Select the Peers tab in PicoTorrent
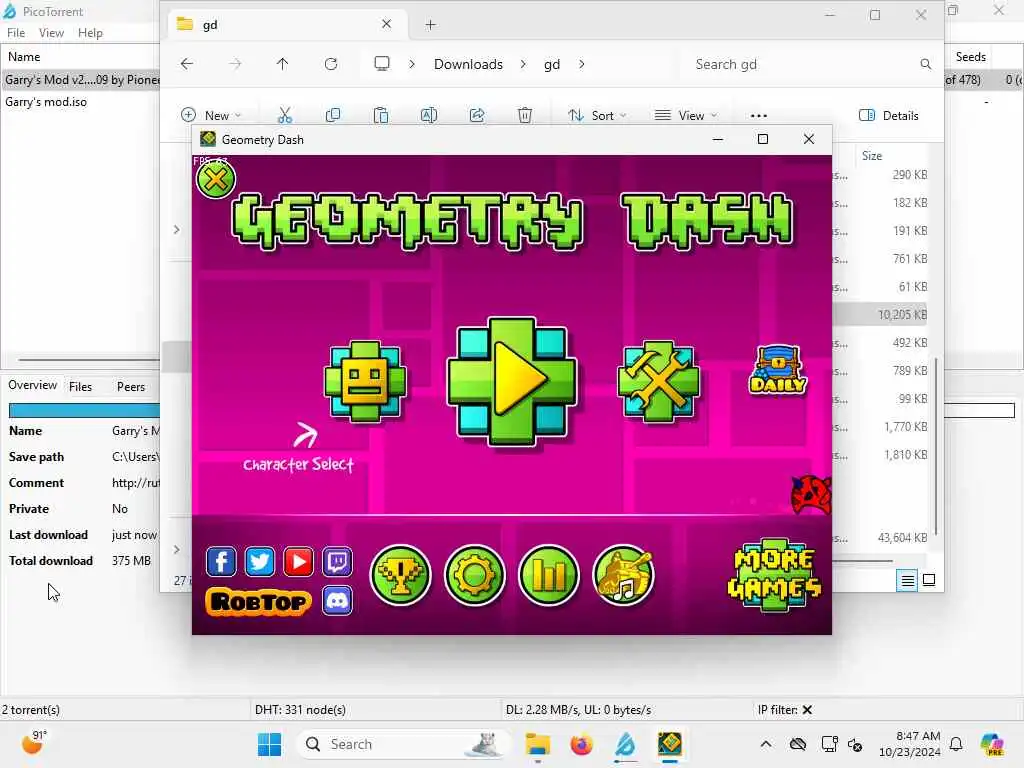The image size is (1024, 768). 131,387
